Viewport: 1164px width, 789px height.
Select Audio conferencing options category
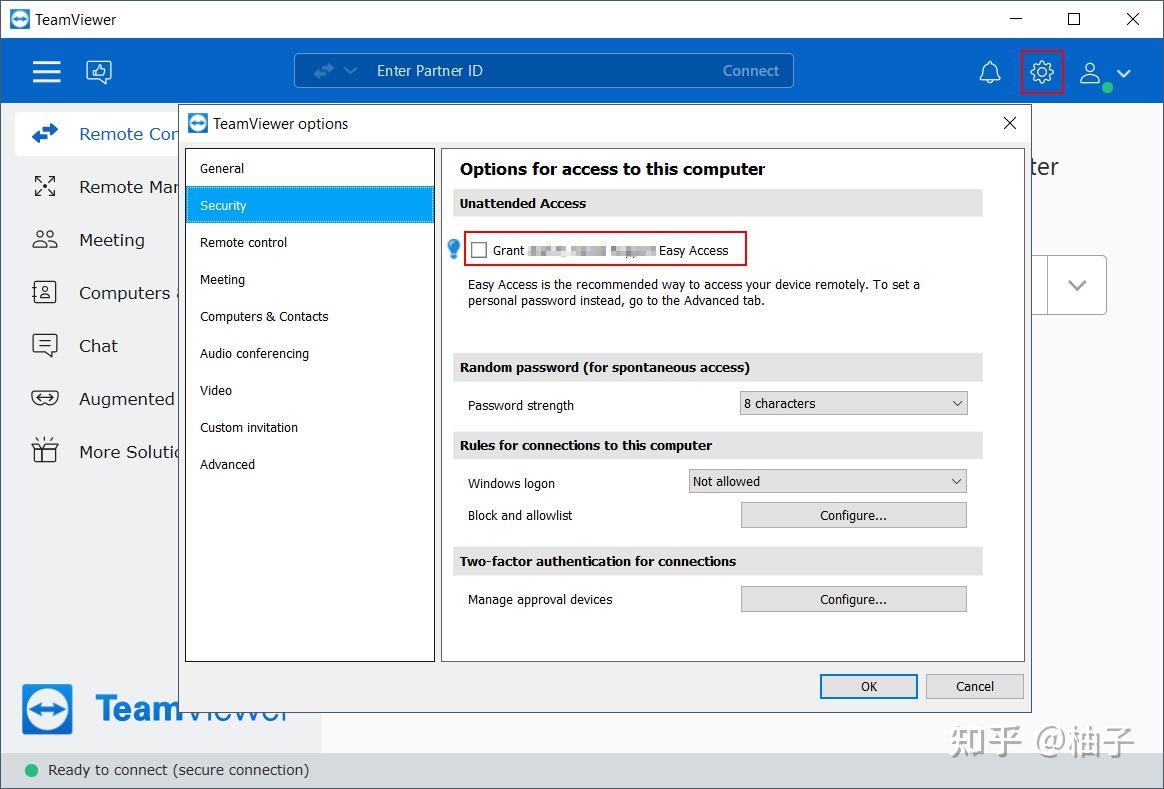pyautogui.click(x=310, y=353)
